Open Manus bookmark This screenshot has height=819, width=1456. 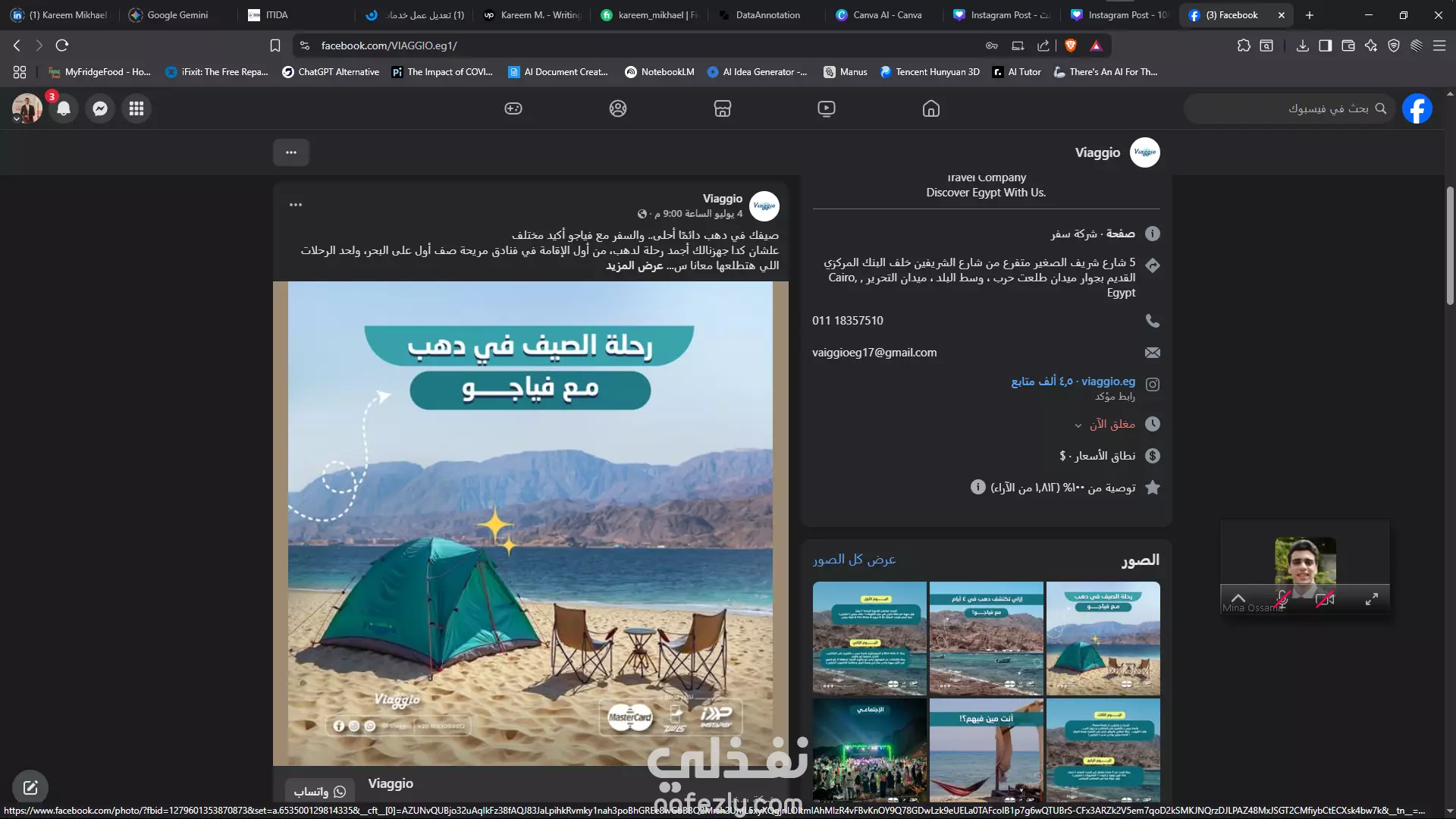(x=846, y=72)
